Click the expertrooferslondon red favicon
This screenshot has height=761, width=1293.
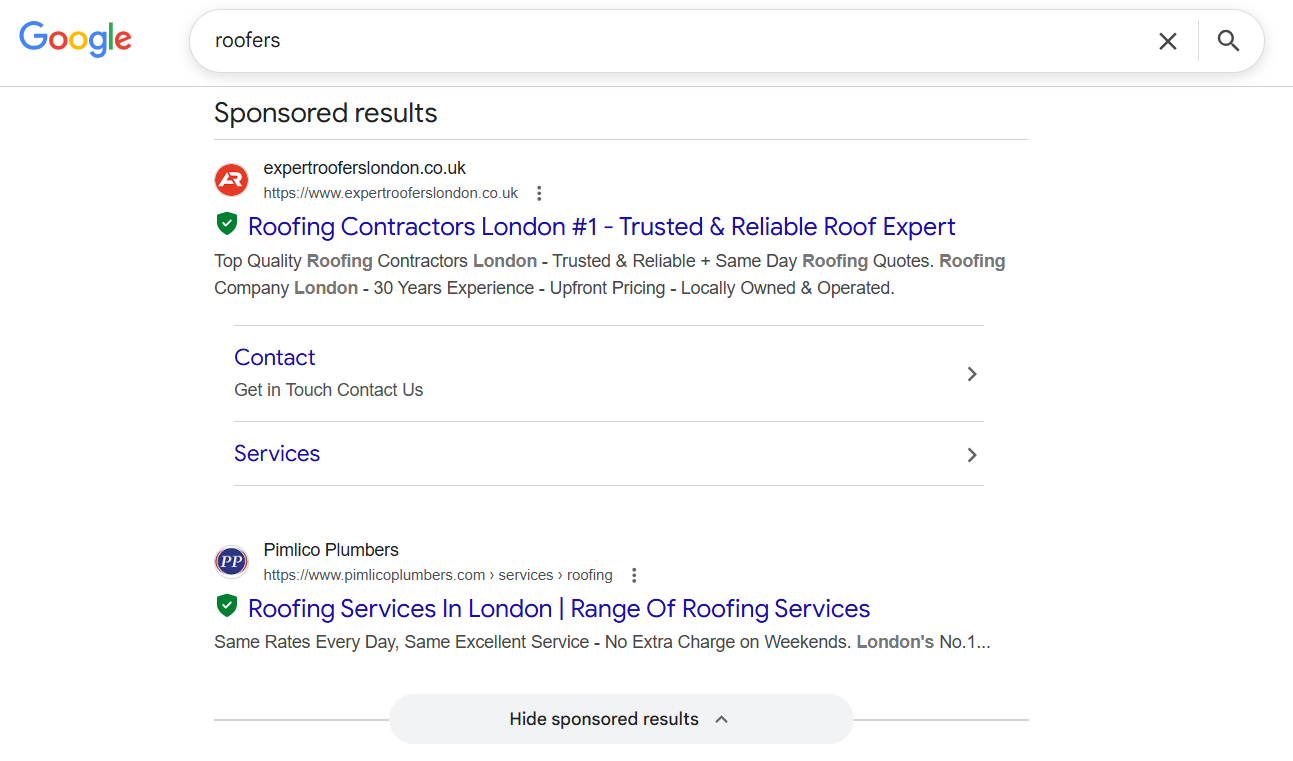click(231, 180)
